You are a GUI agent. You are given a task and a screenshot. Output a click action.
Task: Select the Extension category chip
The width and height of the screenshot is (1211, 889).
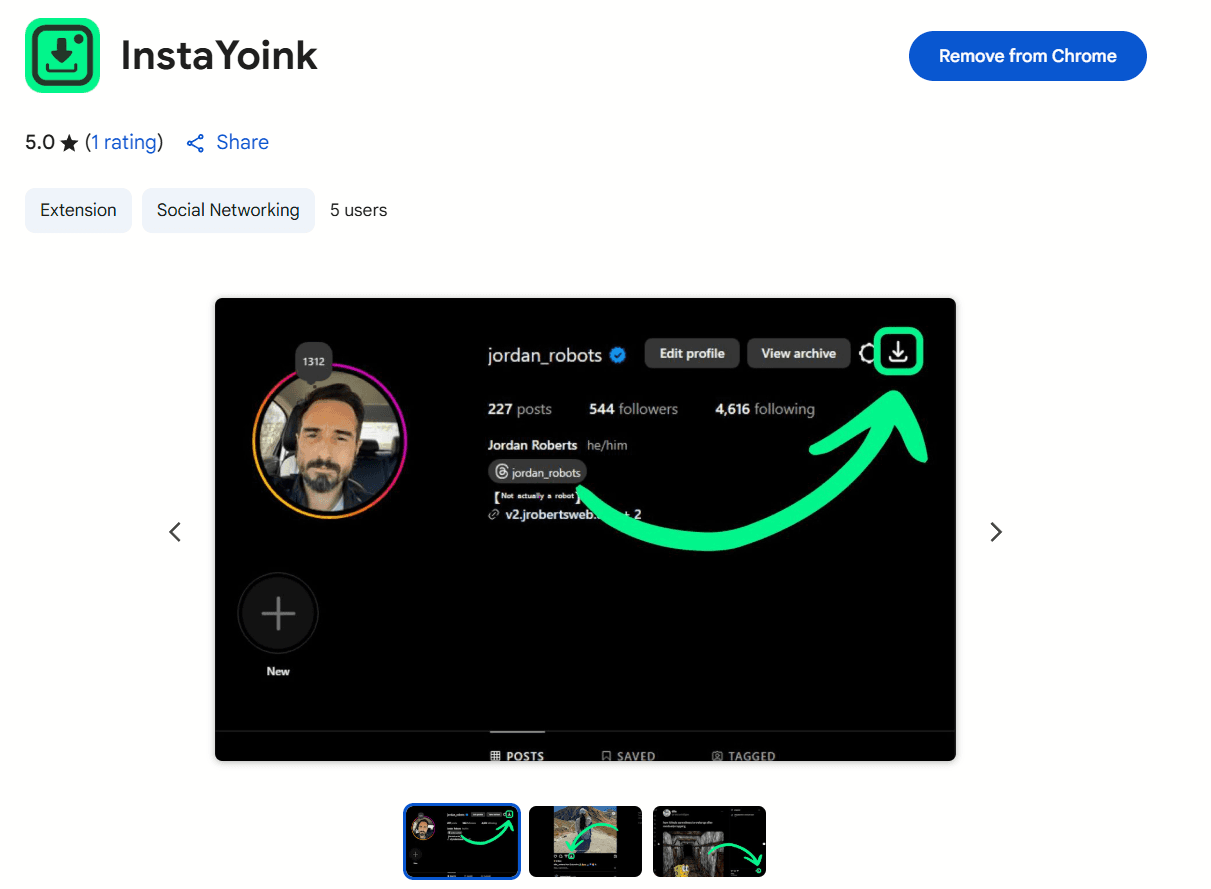pyautogui.click(x=78, y=210)
